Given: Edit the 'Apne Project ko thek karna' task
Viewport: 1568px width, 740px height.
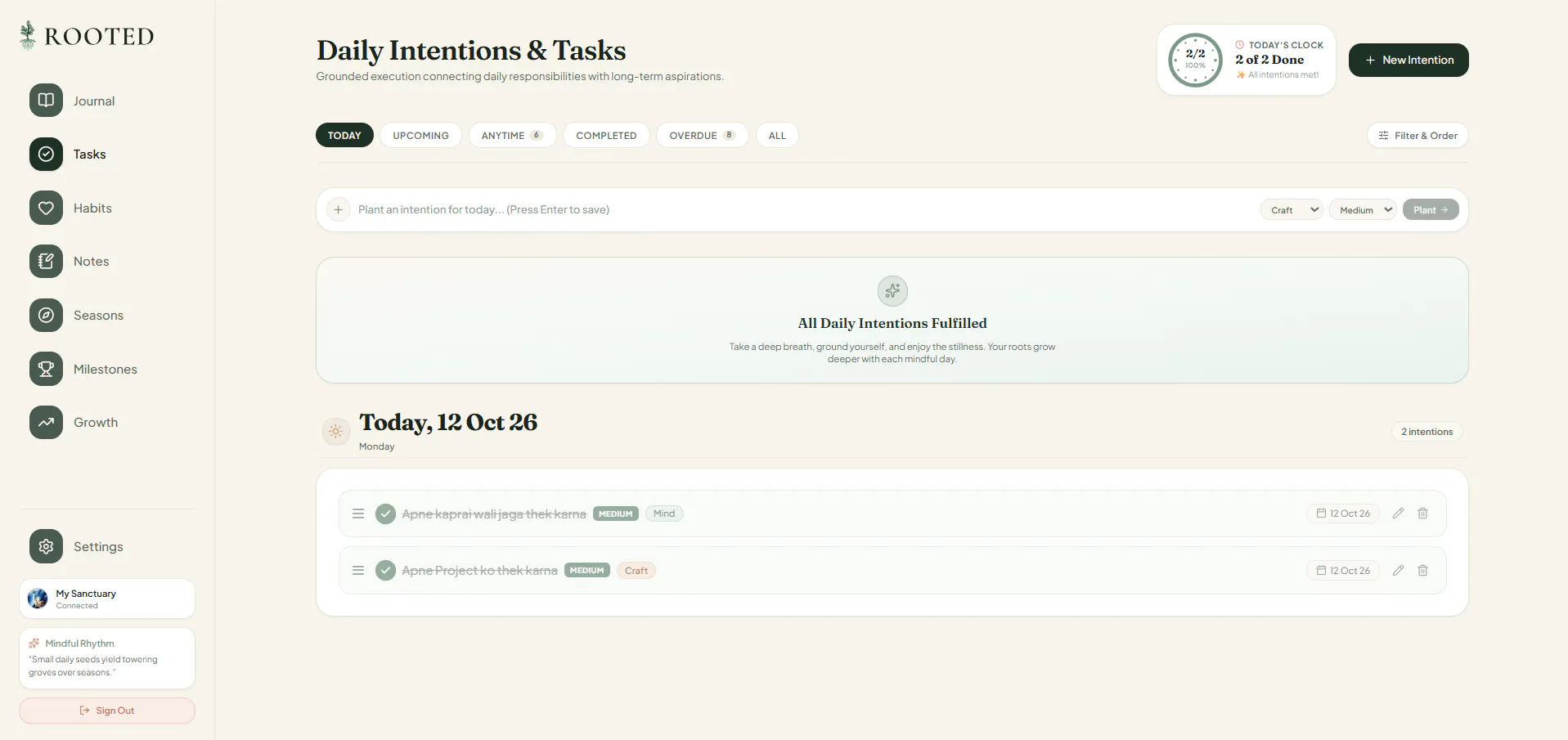Looking at the screenshot, I should pyautogui.click(x=1398, y=571).
